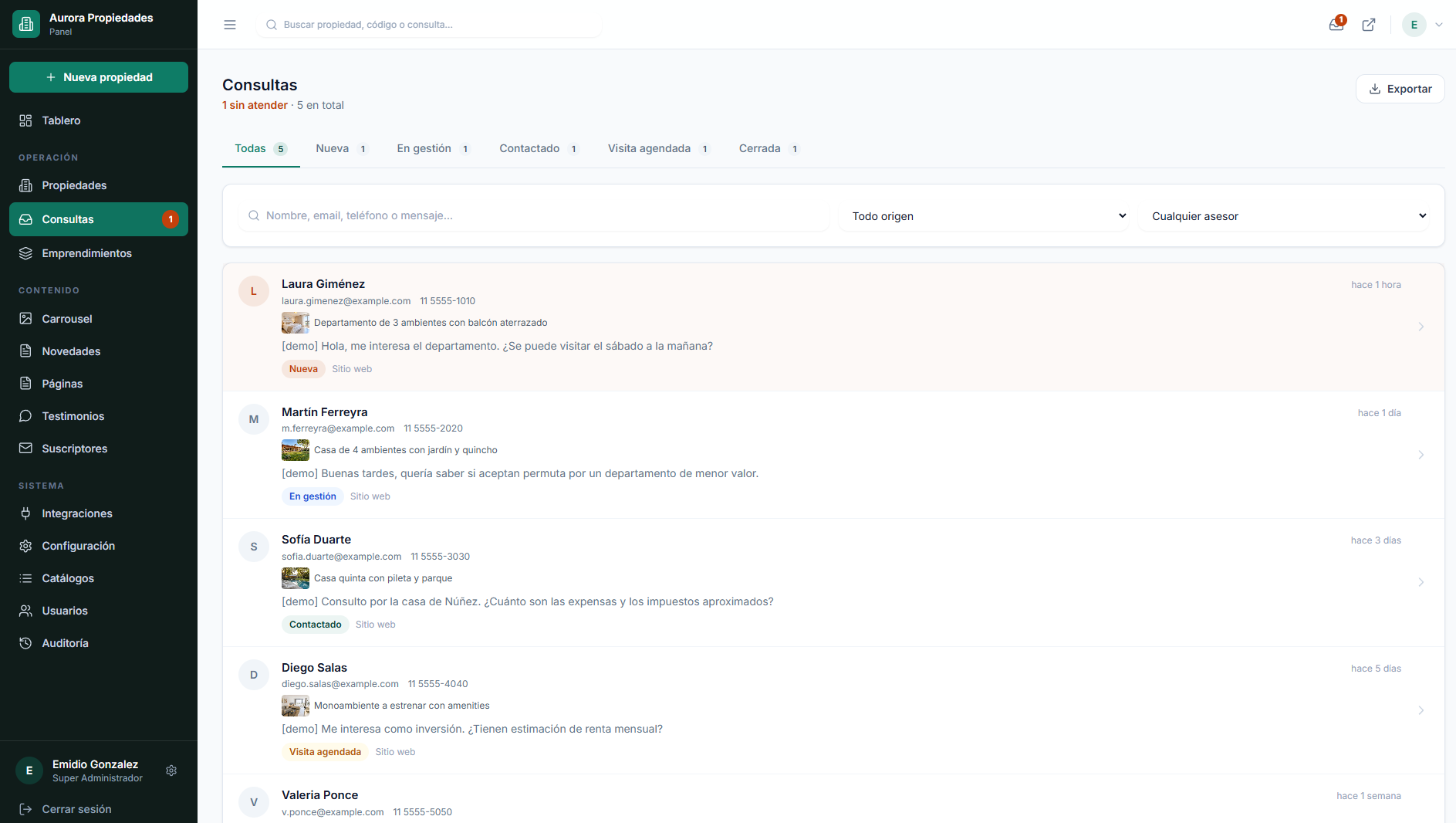Toggle the sidebar hamburger menu

pos(230,25)
